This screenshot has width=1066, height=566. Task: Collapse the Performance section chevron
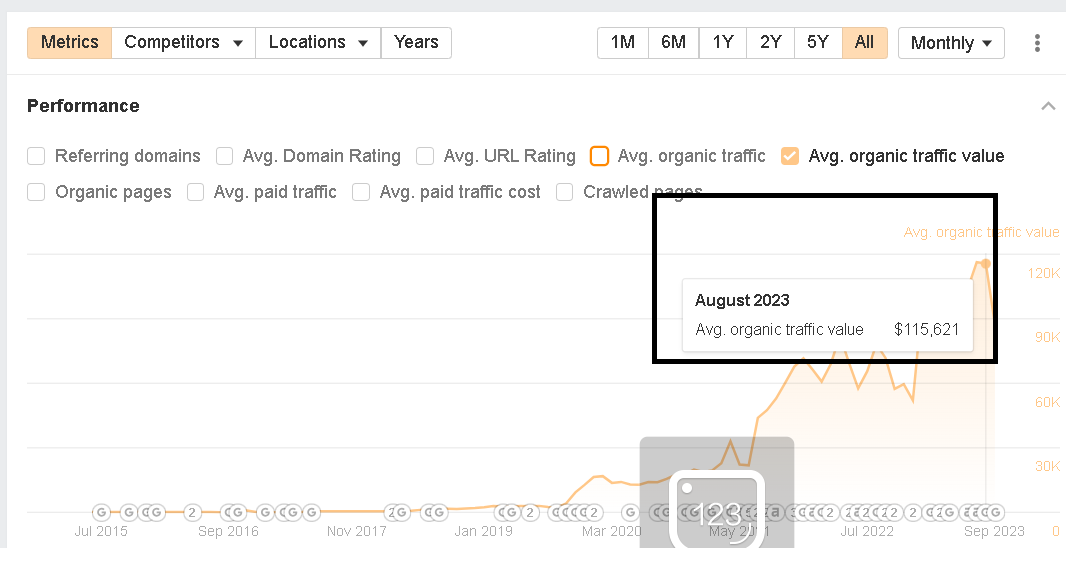[1048, 106]
